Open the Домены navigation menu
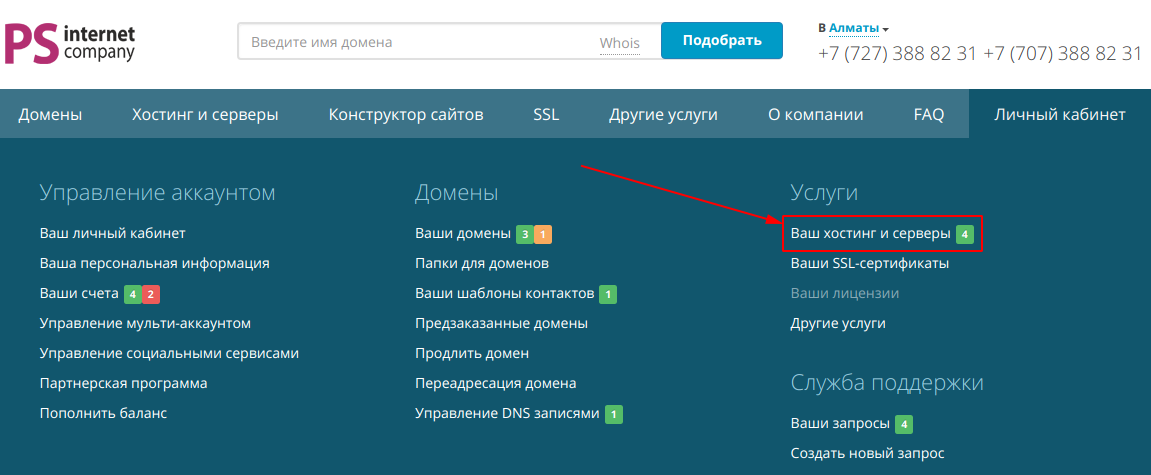This screenshot has width=1151, height=475. (x=50, y=115)
